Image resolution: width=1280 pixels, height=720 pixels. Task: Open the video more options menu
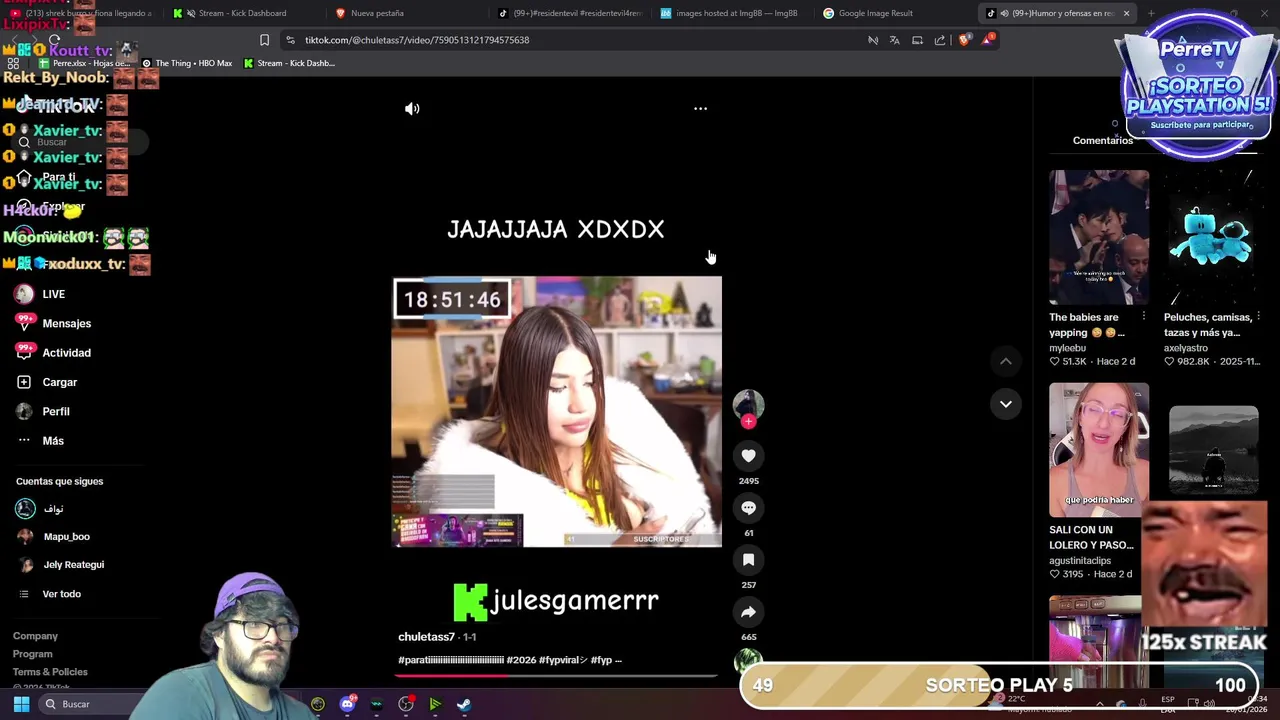pos(700,108)
